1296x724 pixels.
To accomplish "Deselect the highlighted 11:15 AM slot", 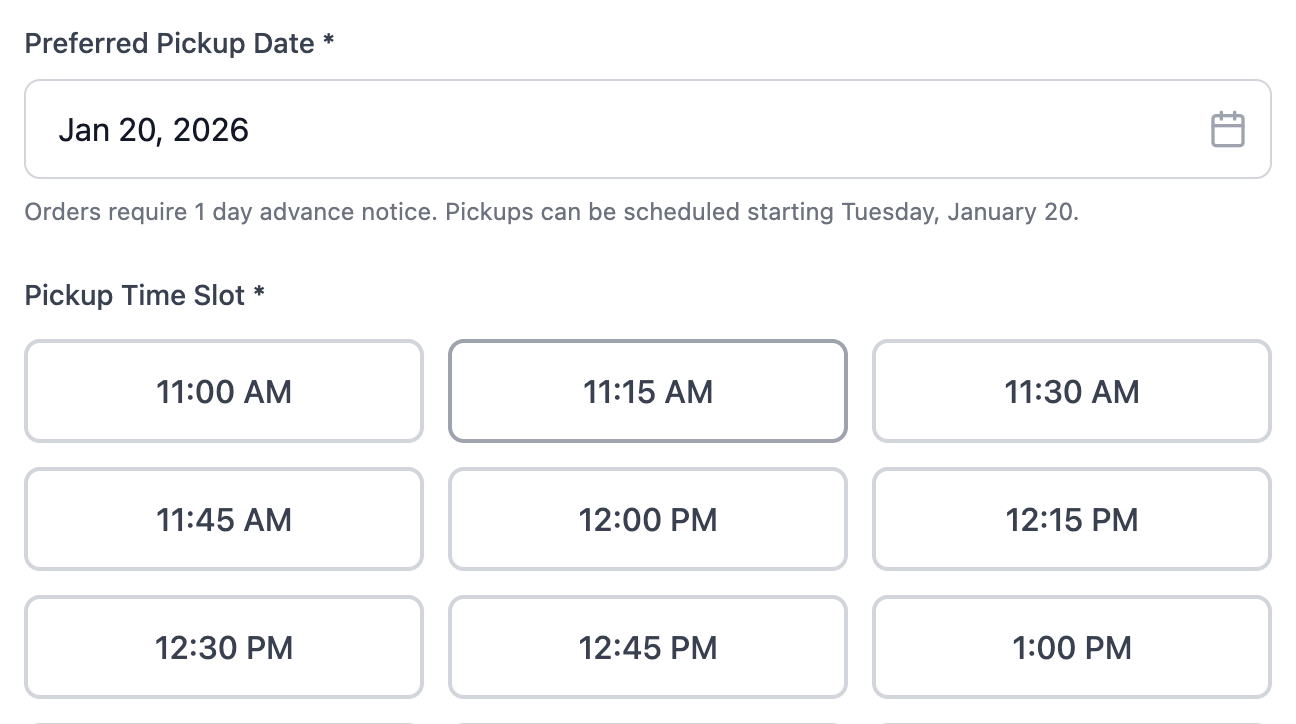I will (648, 391).
